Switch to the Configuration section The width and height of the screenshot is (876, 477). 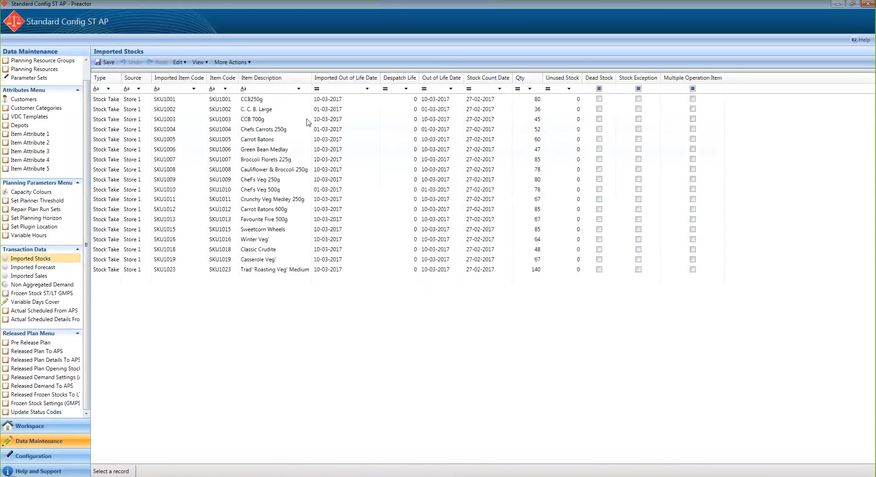(33, 456)
